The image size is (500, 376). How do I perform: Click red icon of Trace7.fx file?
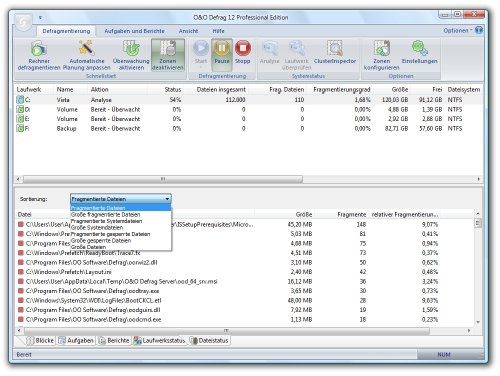20,253
